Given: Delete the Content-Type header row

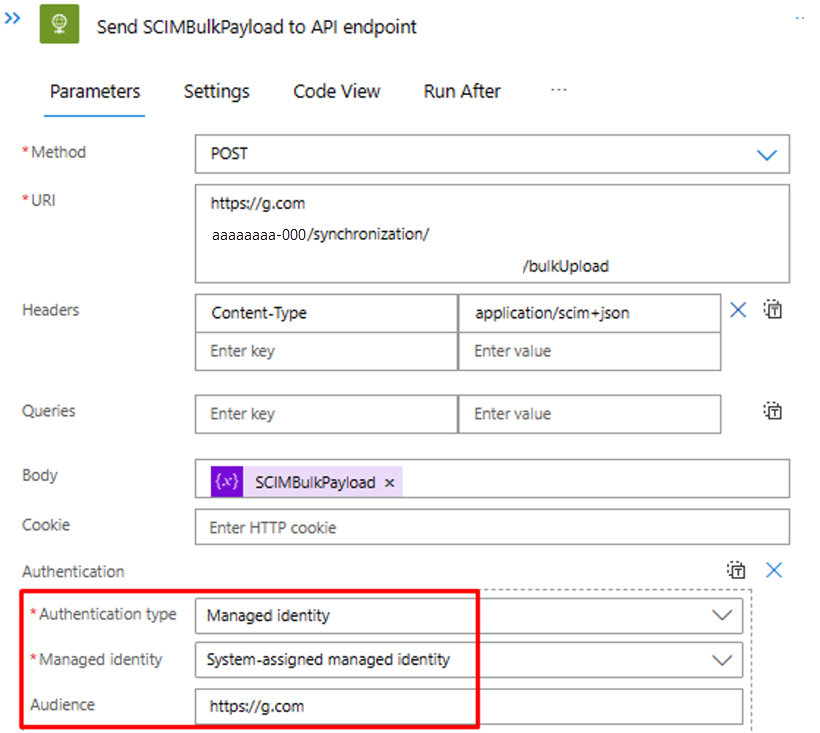Looking at the screenshot, I should coord(738,310).
